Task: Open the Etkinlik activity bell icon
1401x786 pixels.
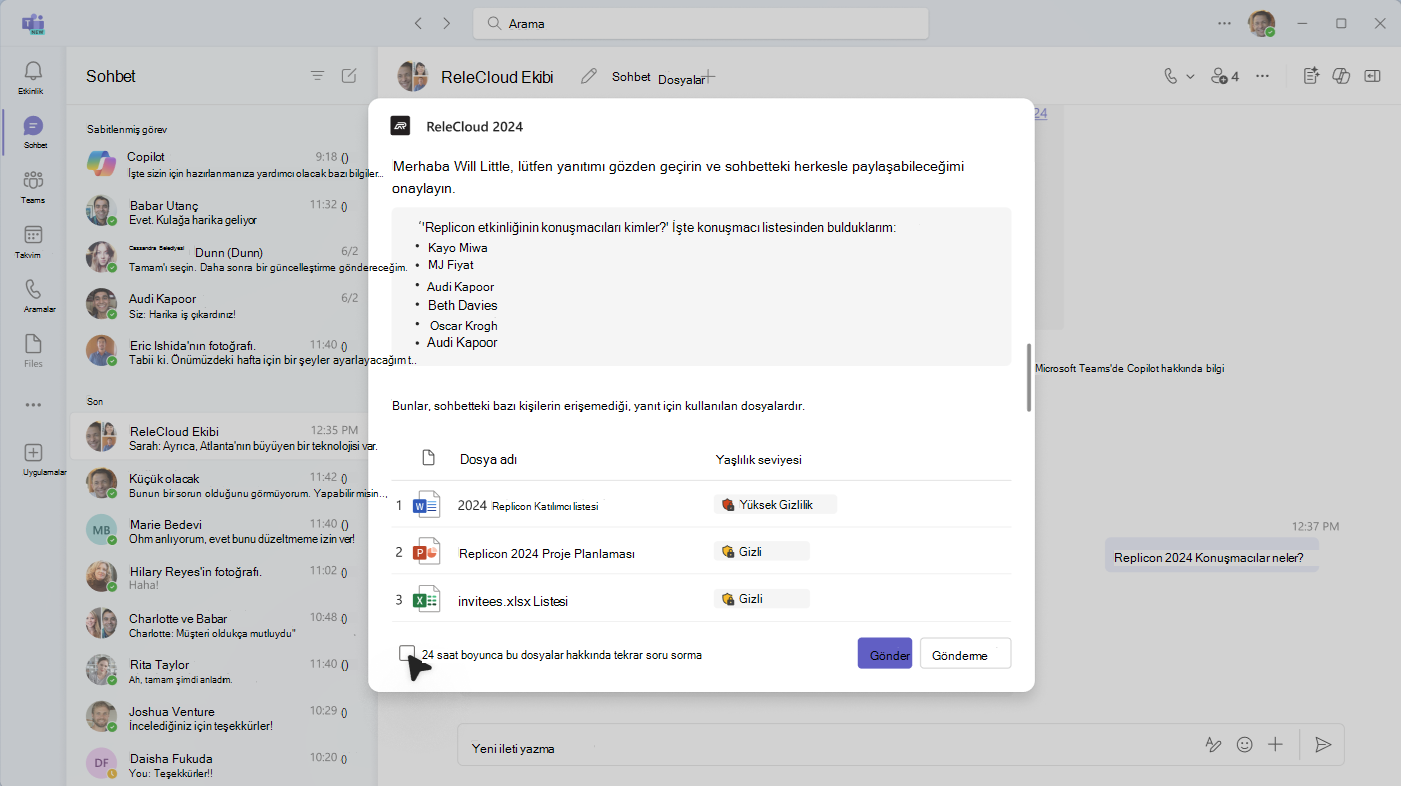Action: point(33,70)
